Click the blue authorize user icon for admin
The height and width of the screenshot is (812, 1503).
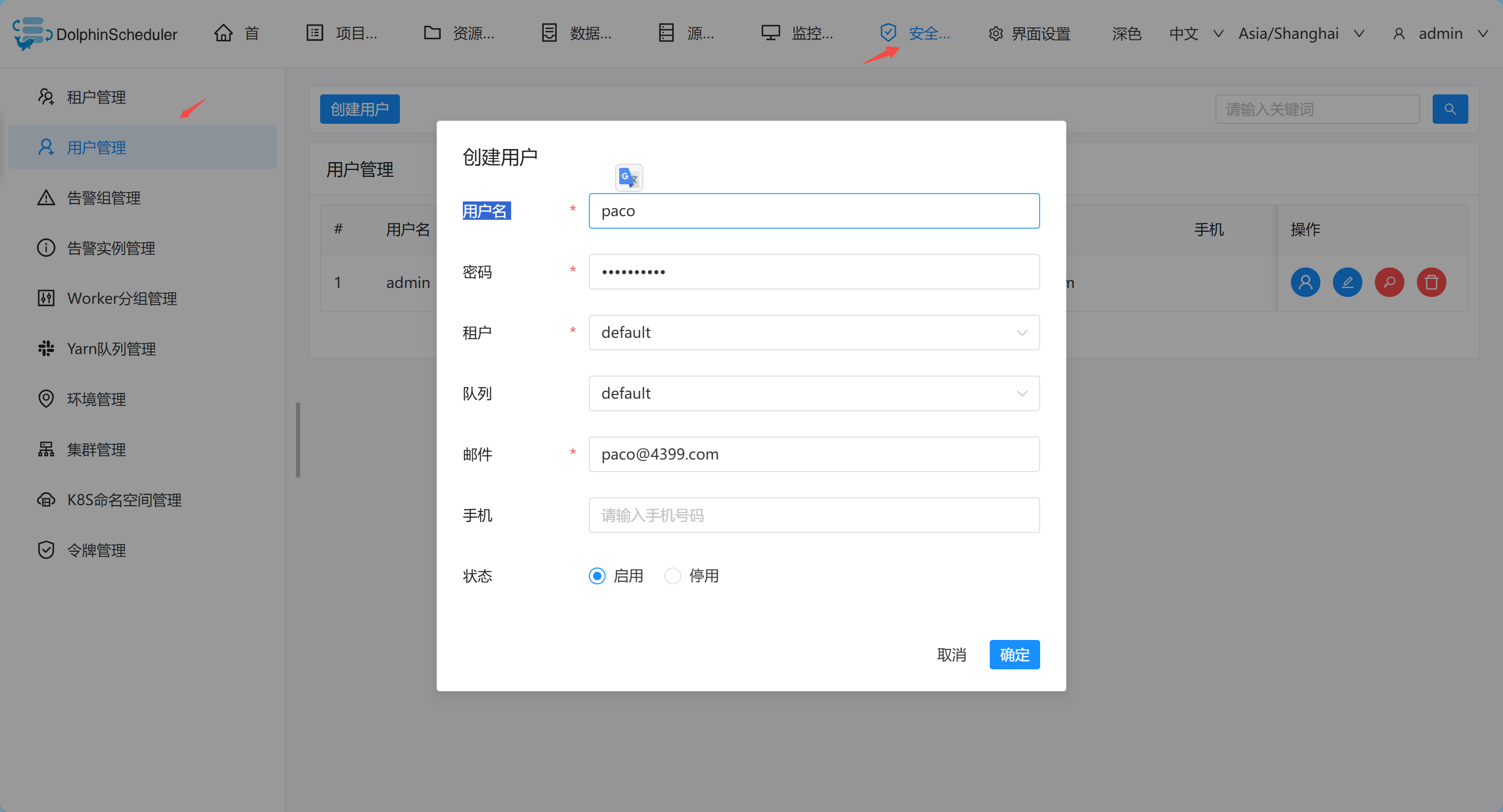(1305, 282)
